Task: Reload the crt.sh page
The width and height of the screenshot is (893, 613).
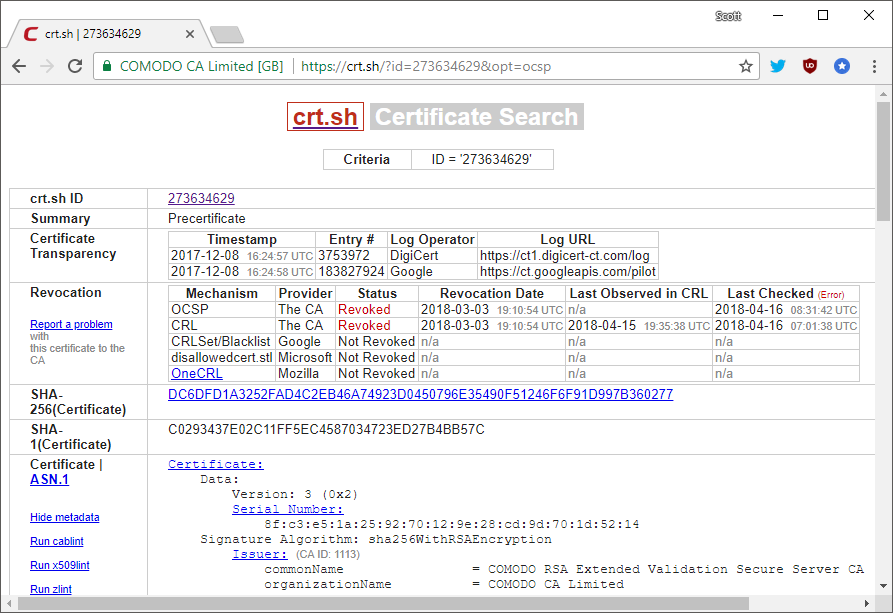Action: click(75, 66)
